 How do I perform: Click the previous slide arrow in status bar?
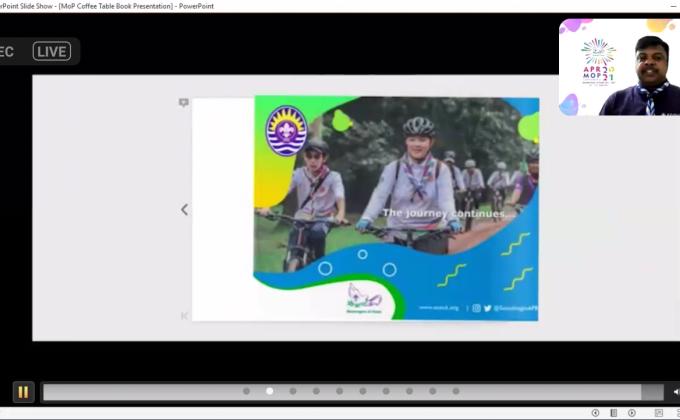(x=595, y=413)
